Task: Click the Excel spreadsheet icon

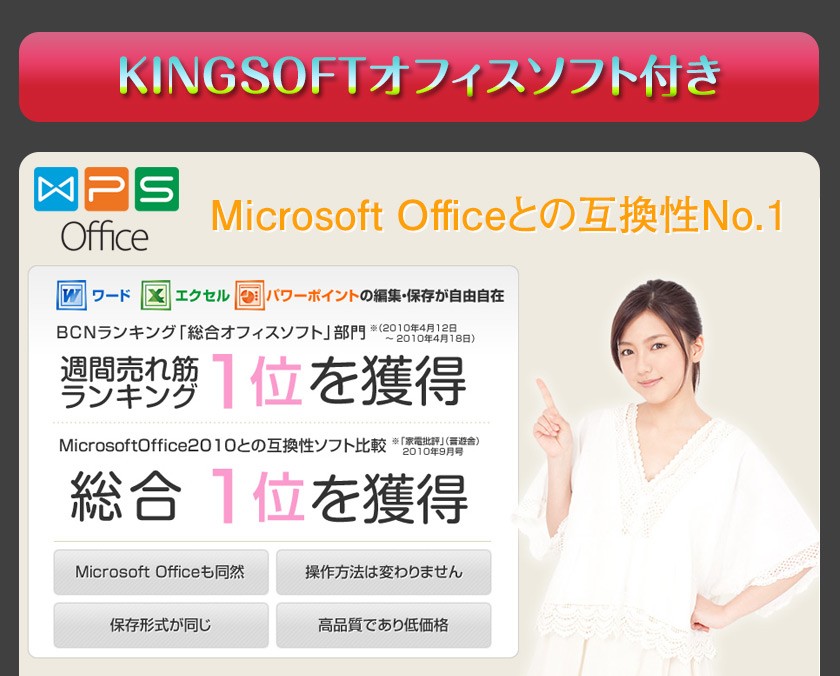Action: pyautogui.click(x=156, y=295)
